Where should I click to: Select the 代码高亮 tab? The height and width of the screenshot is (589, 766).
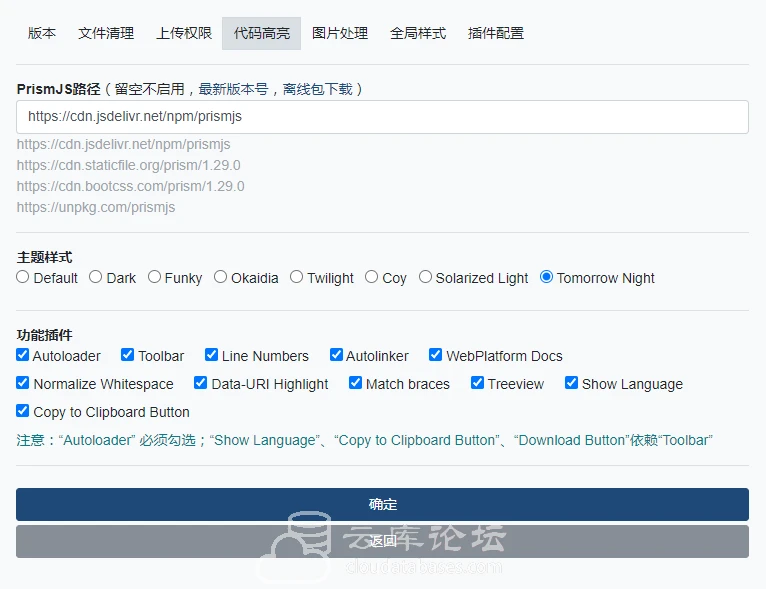[x=261, y=33]
